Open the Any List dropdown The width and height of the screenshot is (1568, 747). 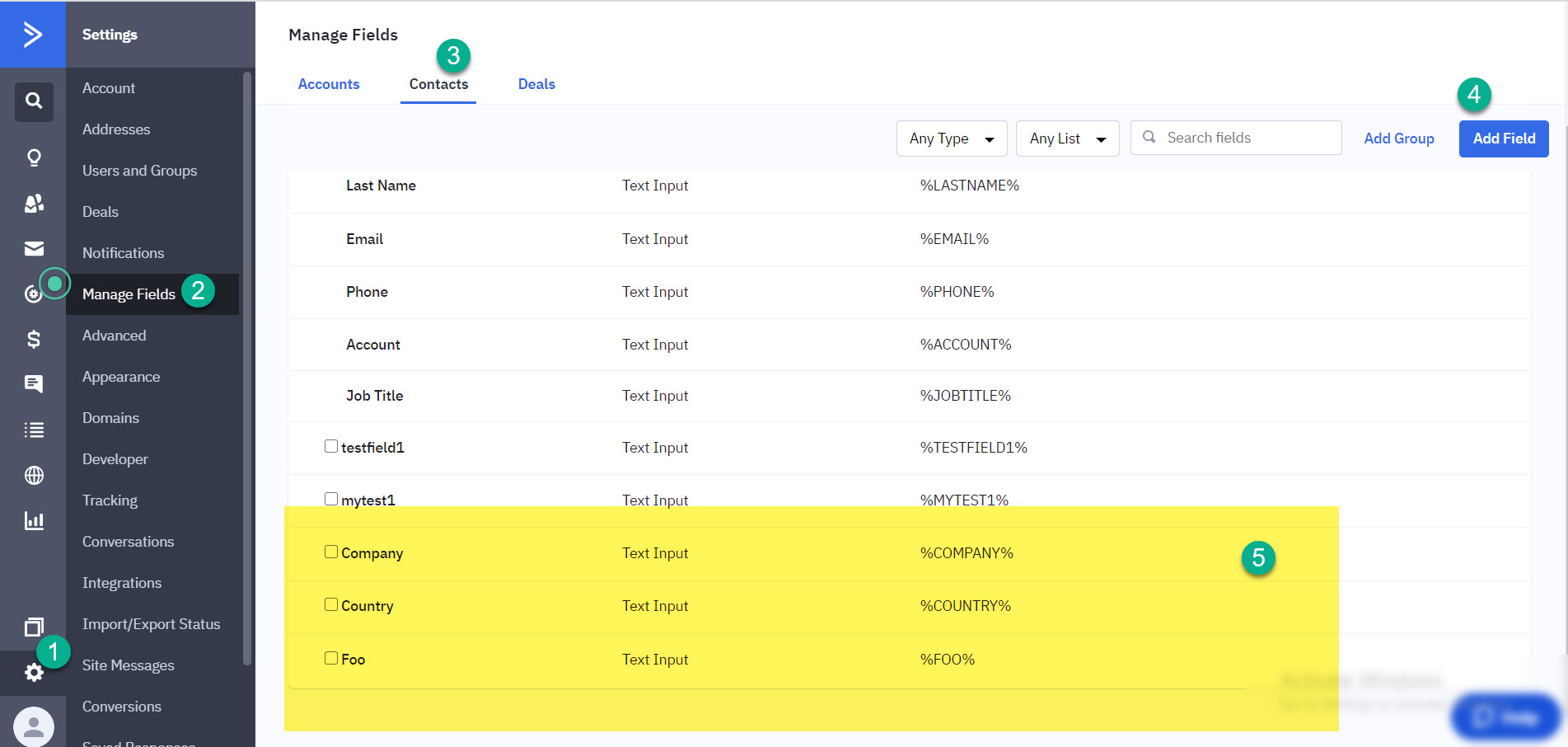(x=1068, y=139)
